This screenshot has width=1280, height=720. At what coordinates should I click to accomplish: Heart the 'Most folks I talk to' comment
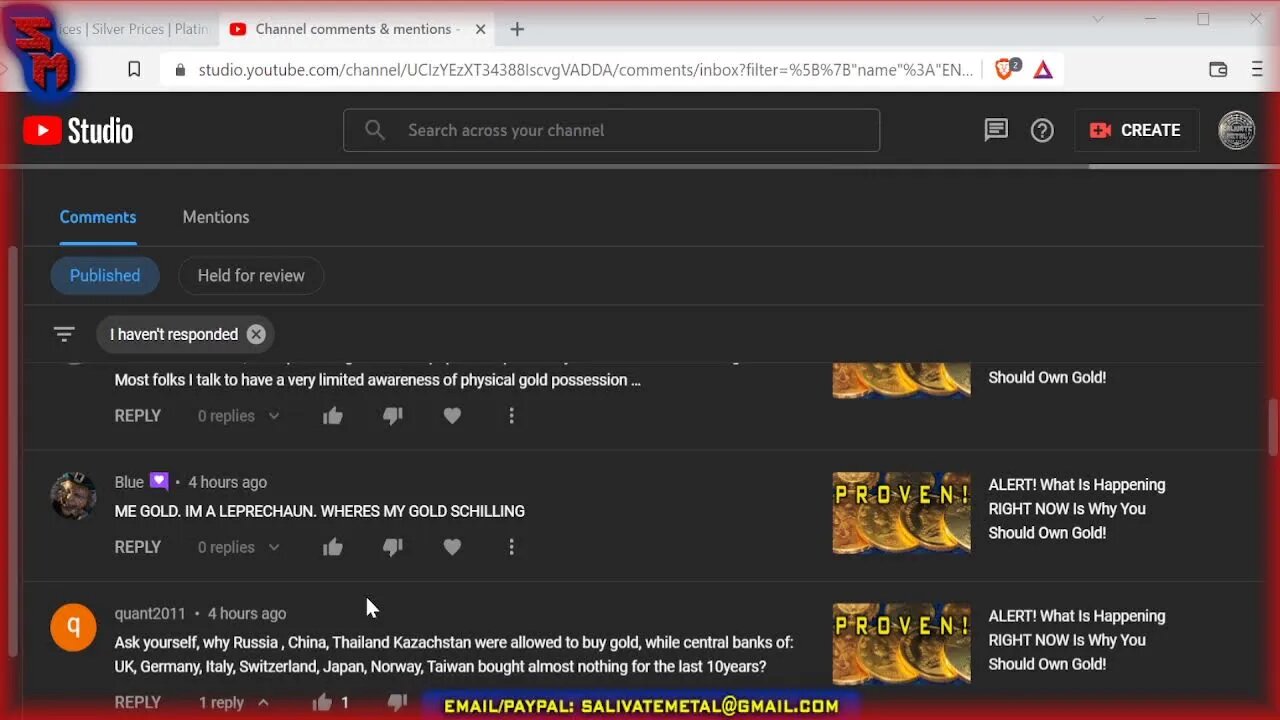pyautogui.click(x=452, y=416)
